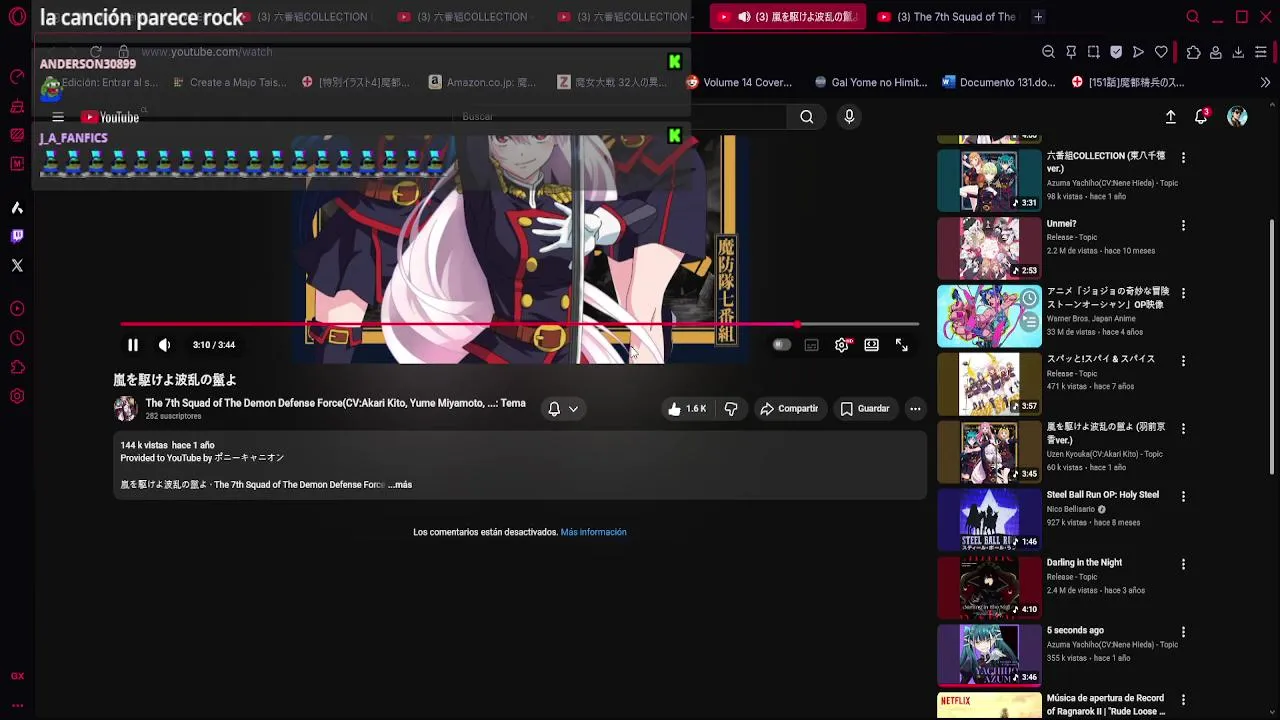Open the Gal Yome no Himit... bookmark

coord(871,83)
